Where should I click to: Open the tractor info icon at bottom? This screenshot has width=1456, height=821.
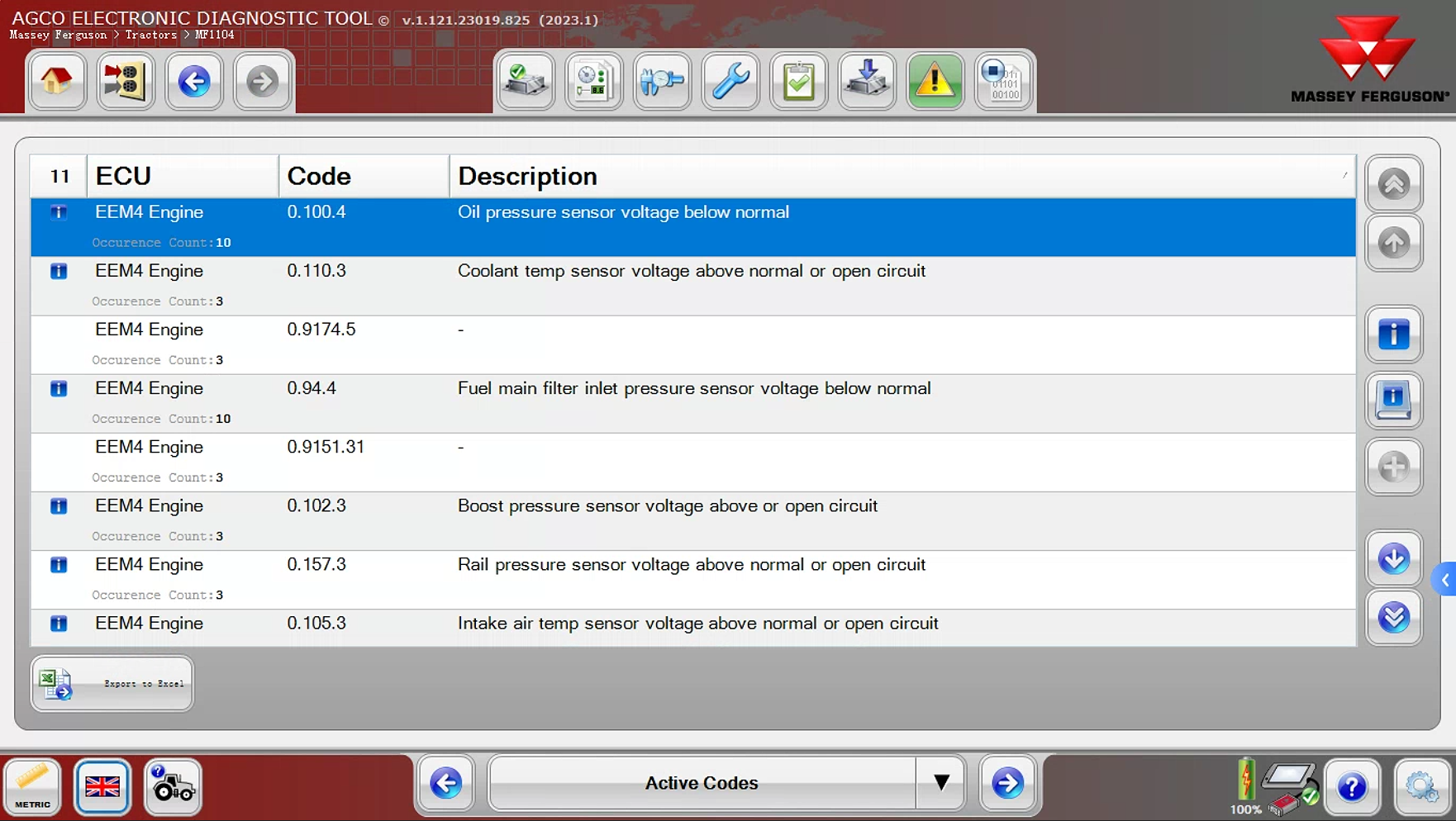click(172, 785)
